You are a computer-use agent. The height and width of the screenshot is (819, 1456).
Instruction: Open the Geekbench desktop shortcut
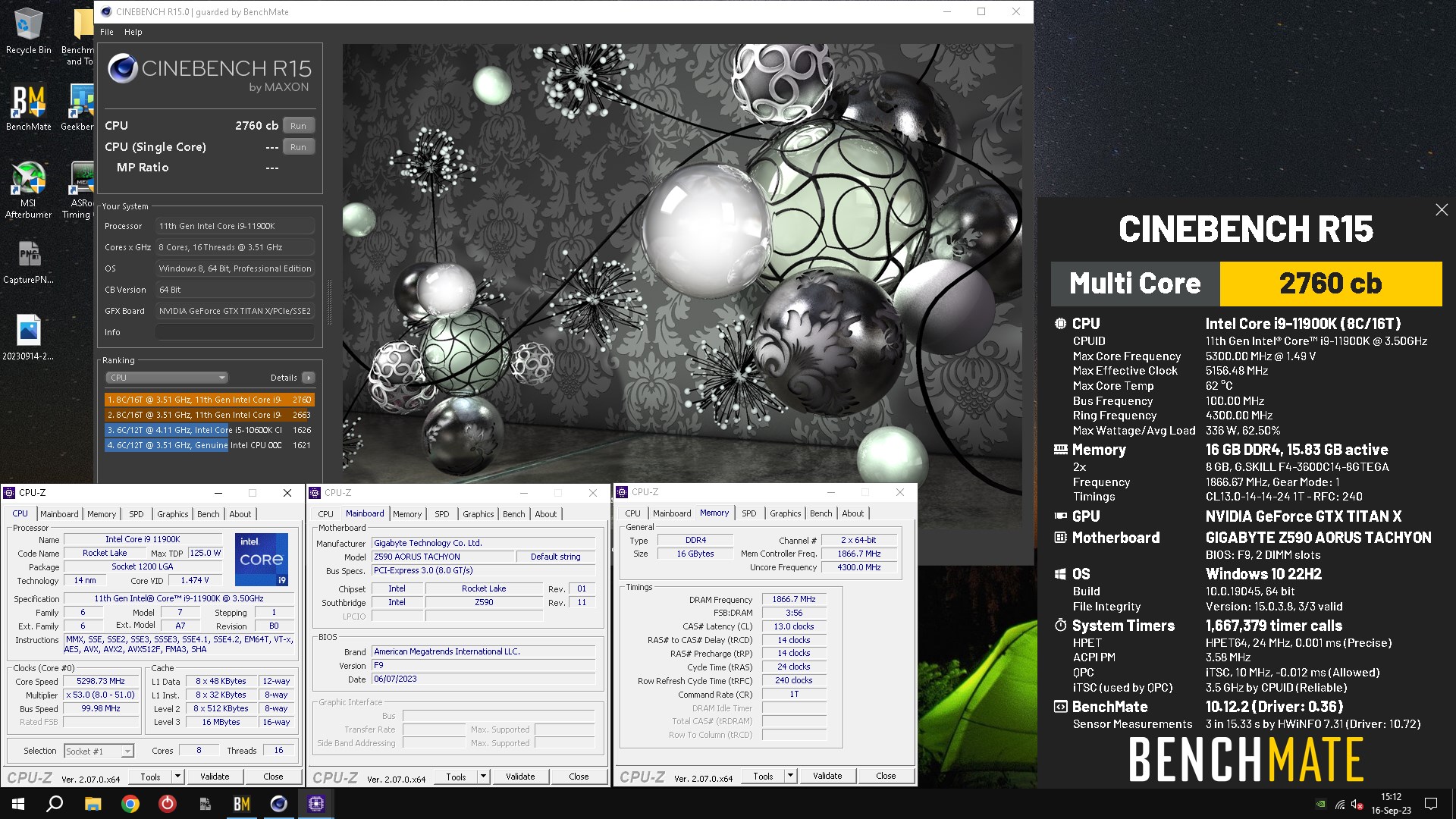tap(79, 106)
